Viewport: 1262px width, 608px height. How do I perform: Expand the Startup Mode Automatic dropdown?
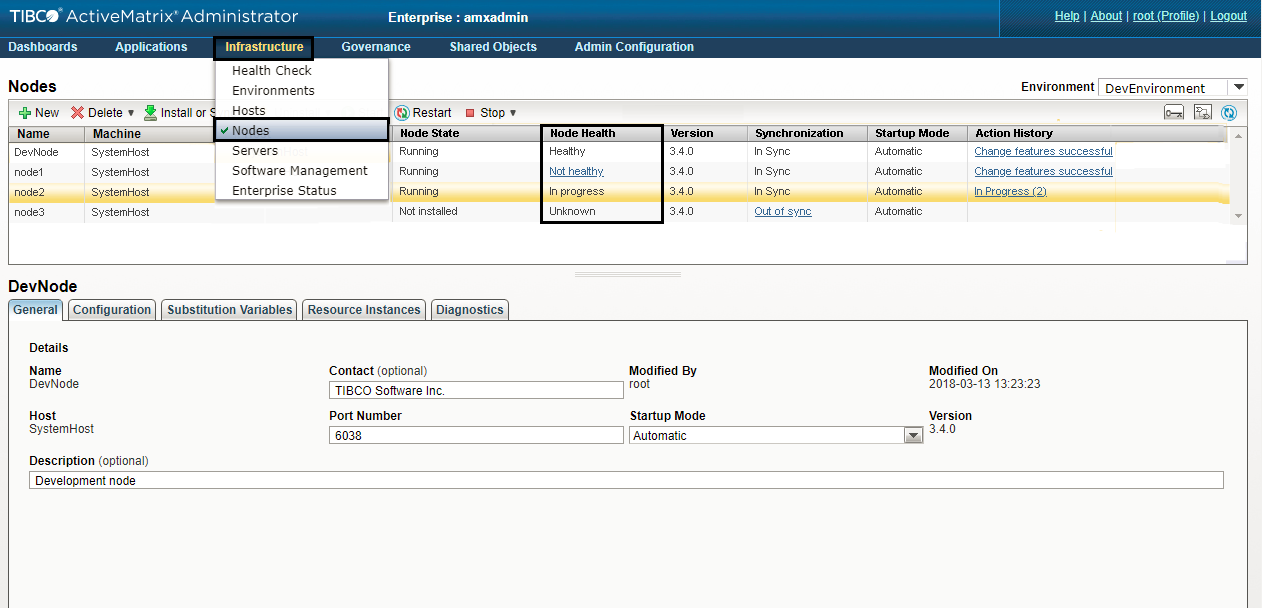(x=912, y=436)
